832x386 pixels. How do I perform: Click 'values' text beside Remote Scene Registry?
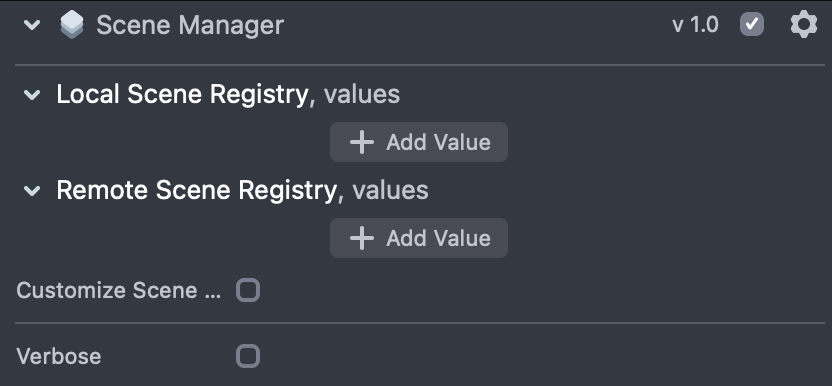point(391,190)
